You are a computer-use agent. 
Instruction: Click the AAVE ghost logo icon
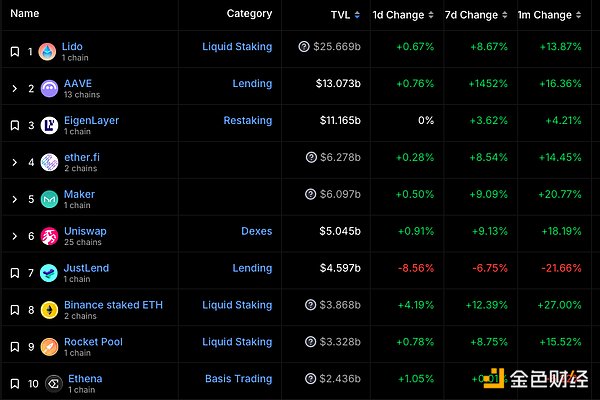[x=48, y=89]
